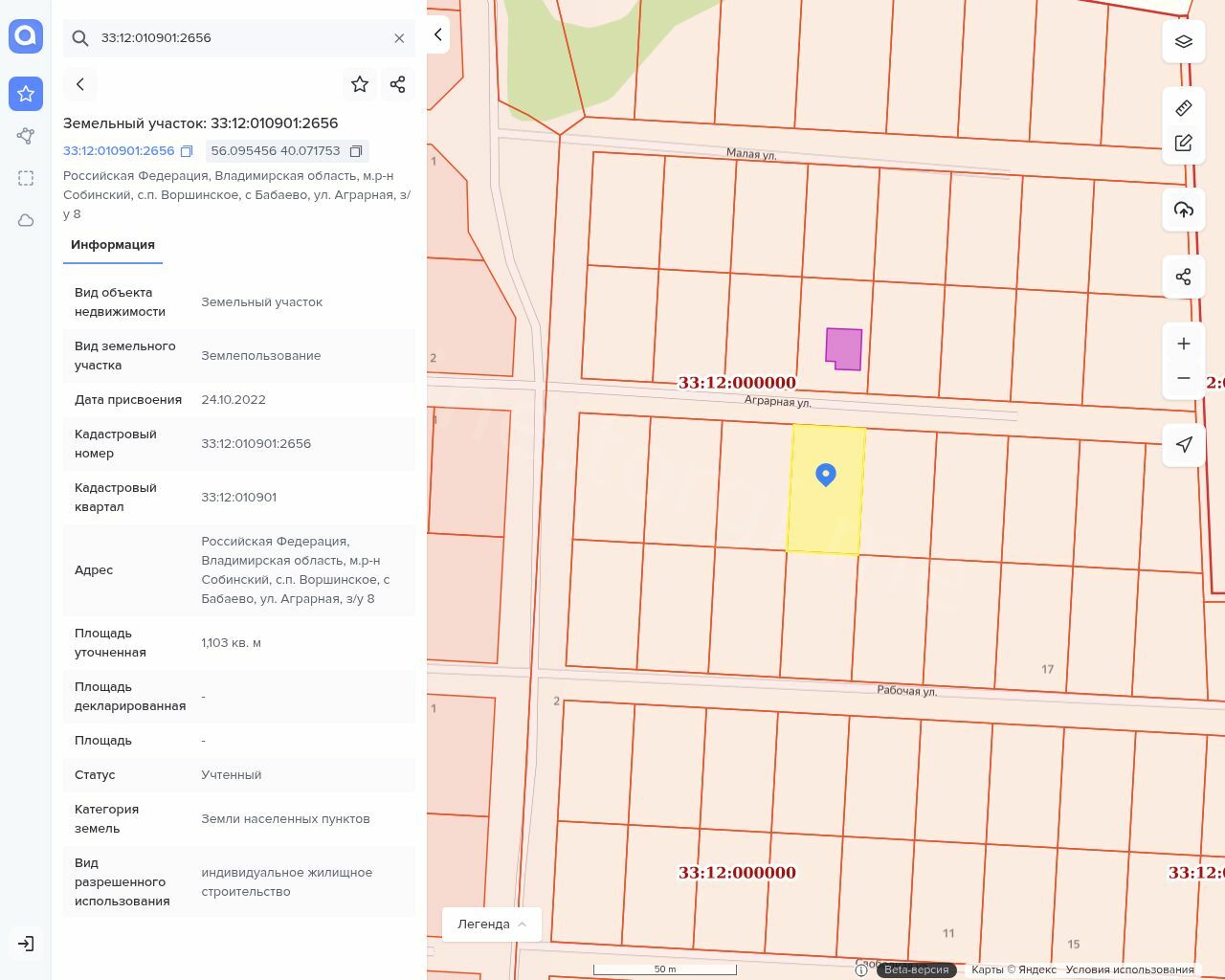The width and height of the screenshot is (1225, 980).
Task: Open cadastral number link 33:12:010901:2656
Action: (x=119, y=151)
